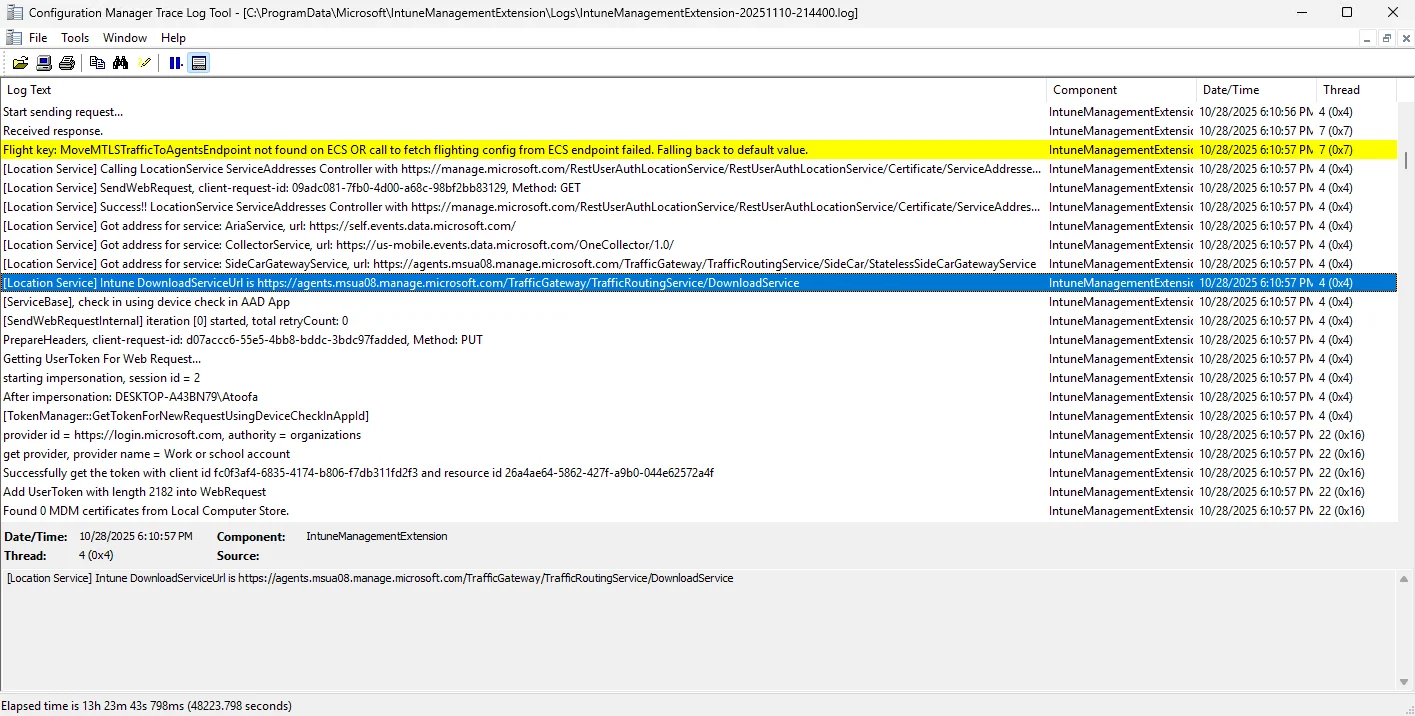The image size is (1415, 716).
Task: Click the log list vertical scrollbar thumb
Action: 1405,161
